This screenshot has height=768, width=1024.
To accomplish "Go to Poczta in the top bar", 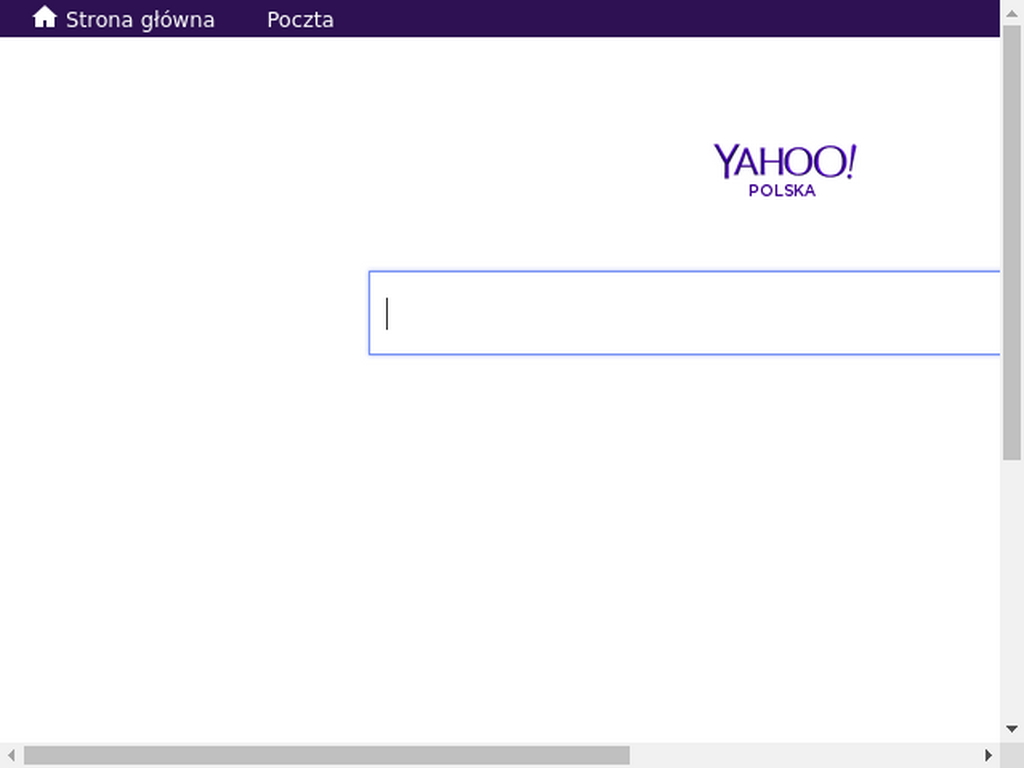I will click(x=300, y=20).
